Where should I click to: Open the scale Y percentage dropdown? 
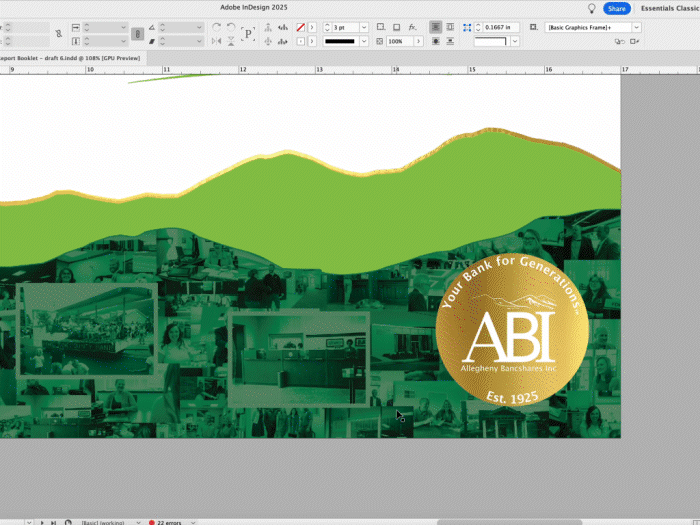(x=124, y=42)
